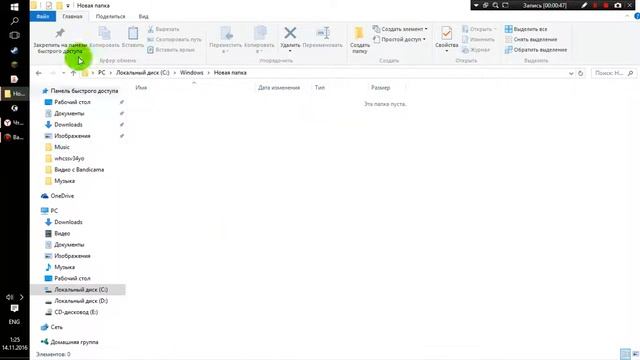Click the details view icon in status bar

(x=625, y=354)
